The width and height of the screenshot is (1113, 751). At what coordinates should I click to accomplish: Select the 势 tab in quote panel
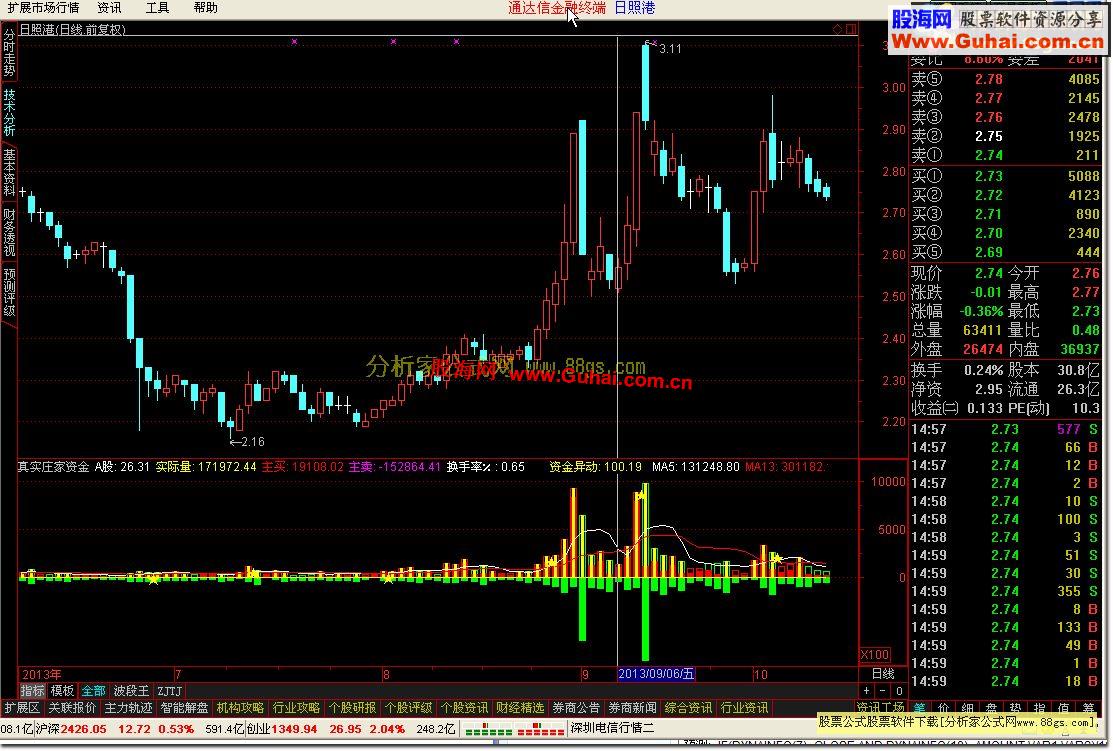(1016, 708)
